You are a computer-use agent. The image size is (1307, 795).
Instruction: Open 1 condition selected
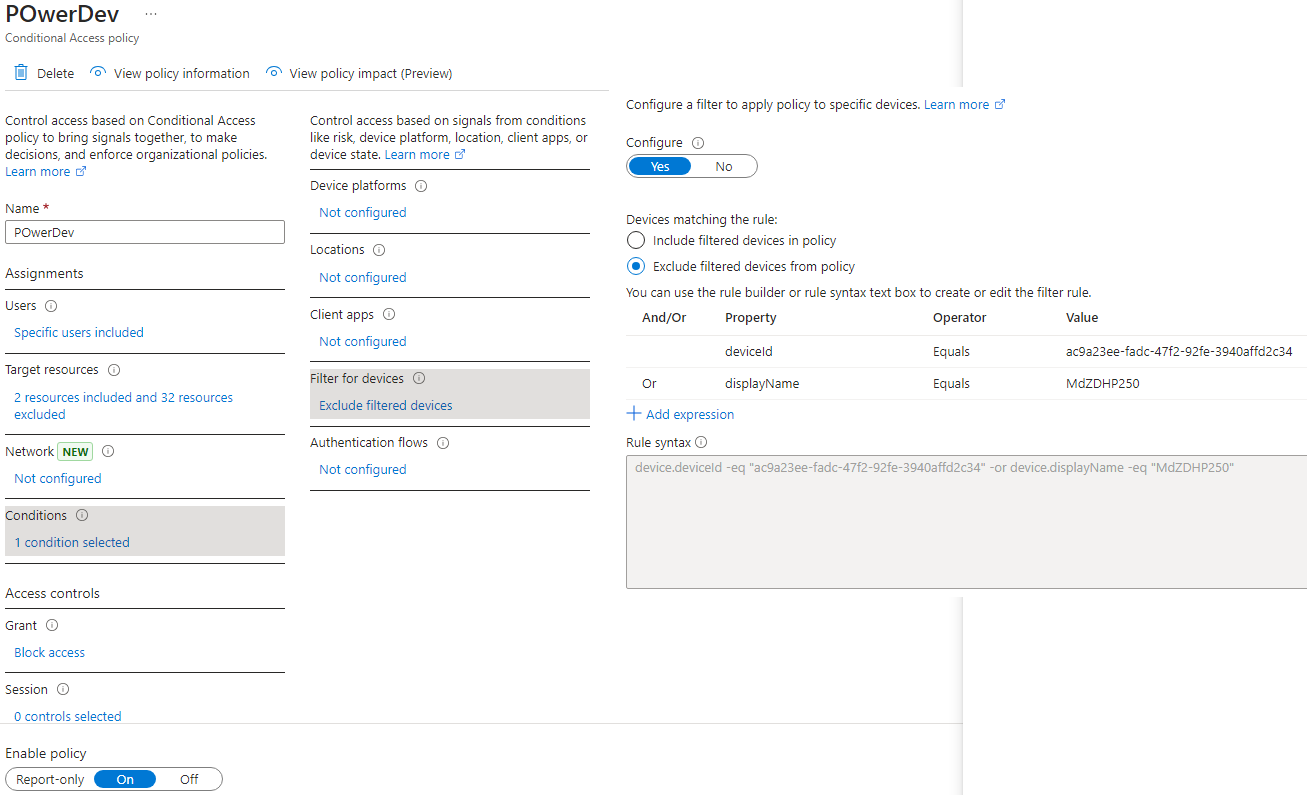[x=72, y=543]
